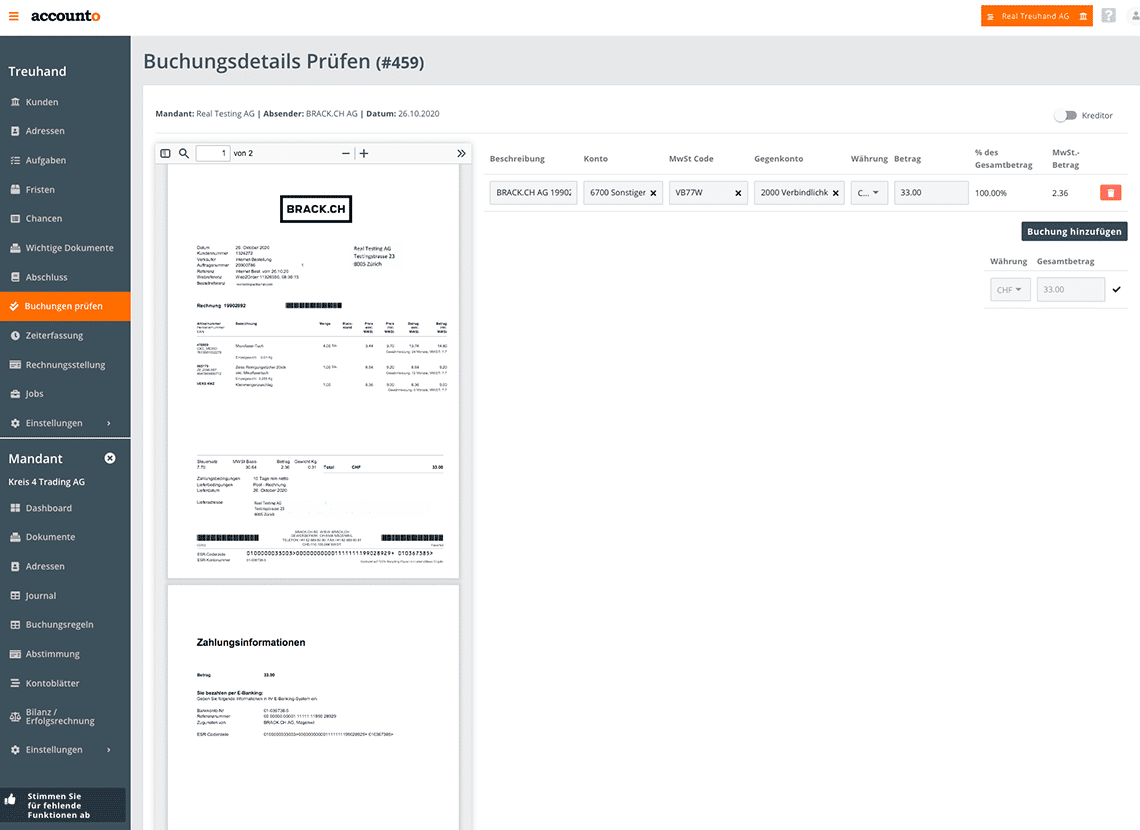Click the Buchung hinzufügen button
Image resolution: width=1140 pixels, height=830 pixels.
[x=1074, y=231]
